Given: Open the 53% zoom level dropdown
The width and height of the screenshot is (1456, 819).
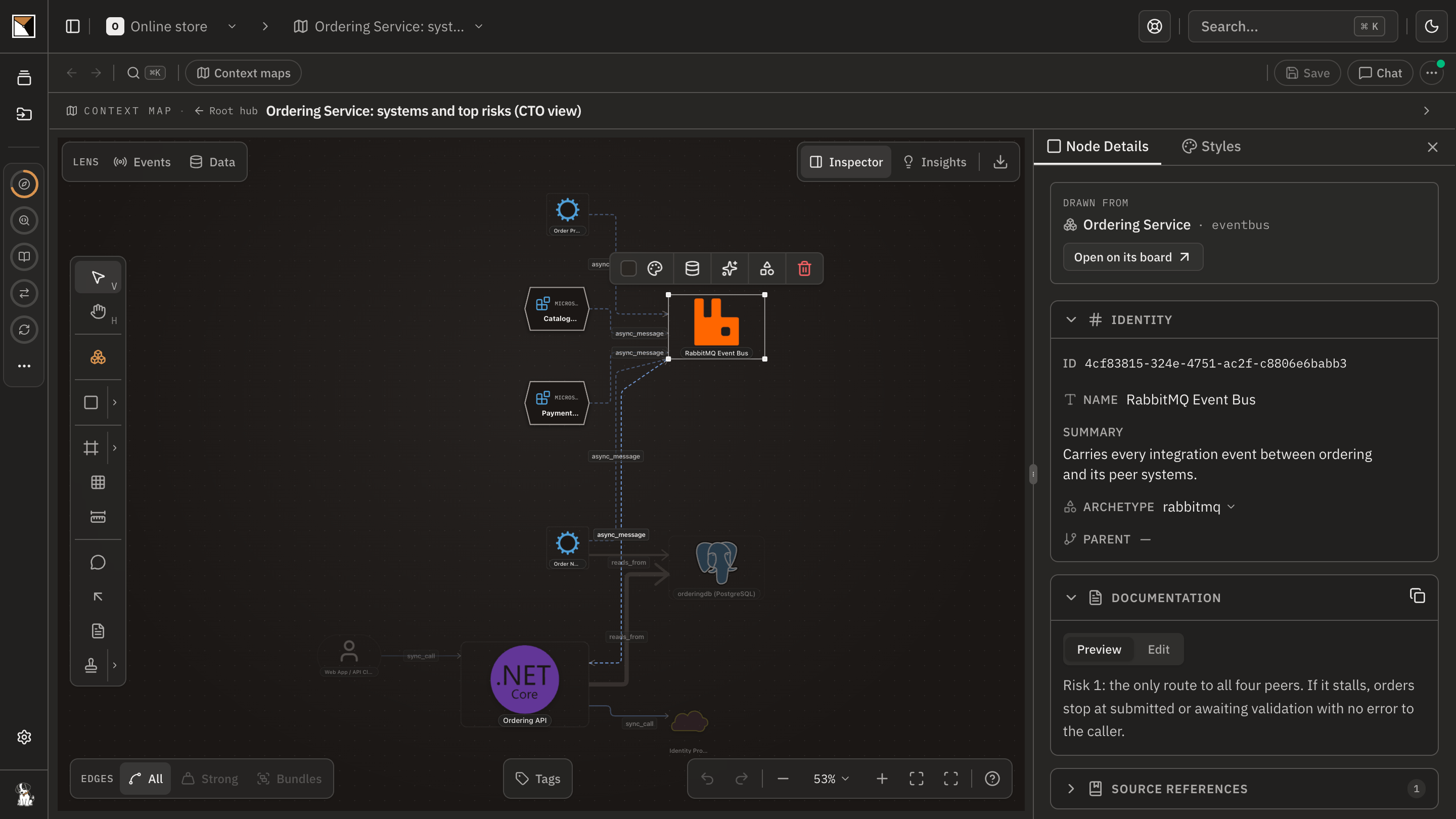Looking at the screenshot, I should click(x=831, y=779).
